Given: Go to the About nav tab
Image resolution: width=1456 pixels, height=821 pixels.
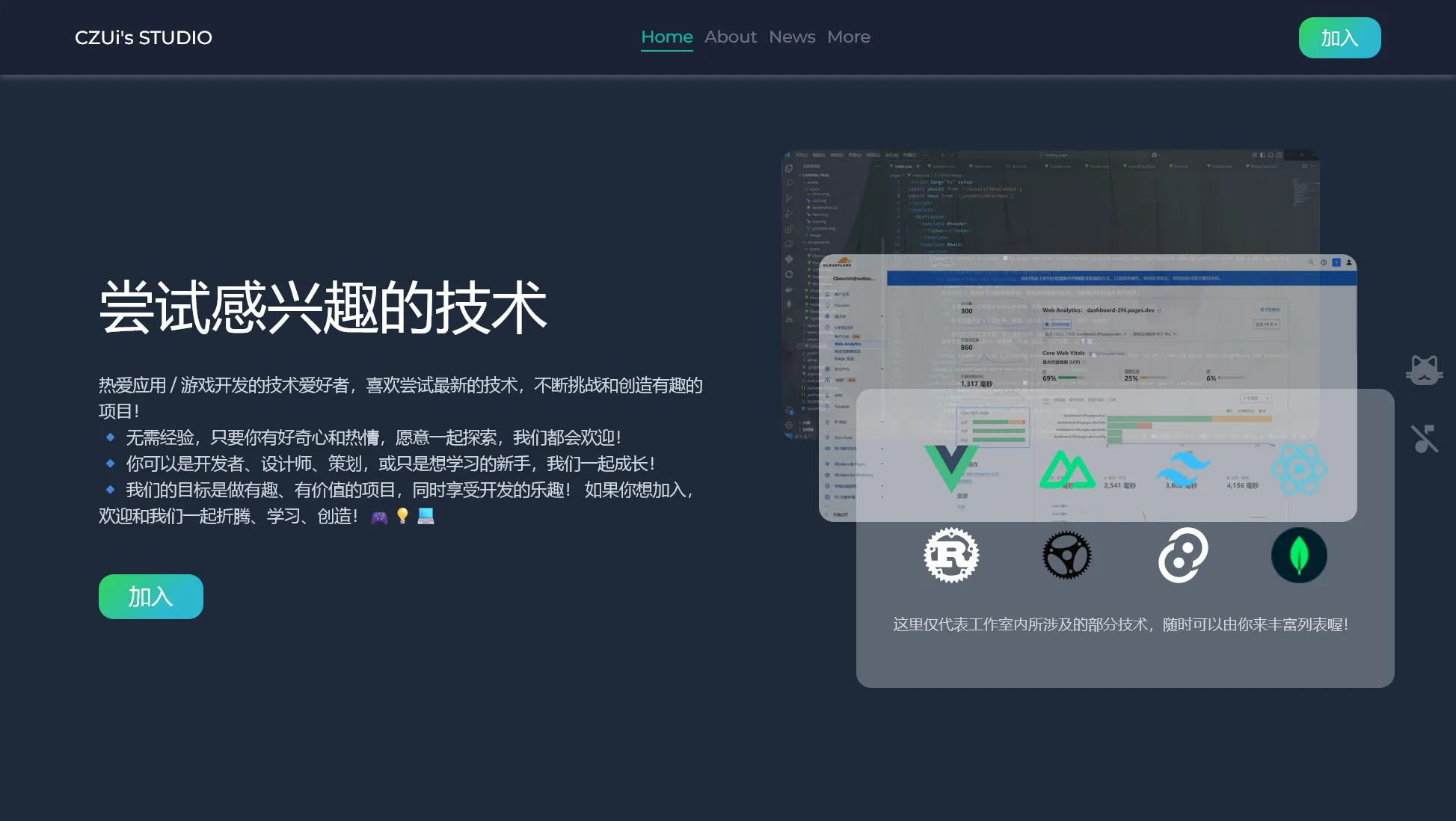Looking at the screenshot, I should click(x=731, y=37).
